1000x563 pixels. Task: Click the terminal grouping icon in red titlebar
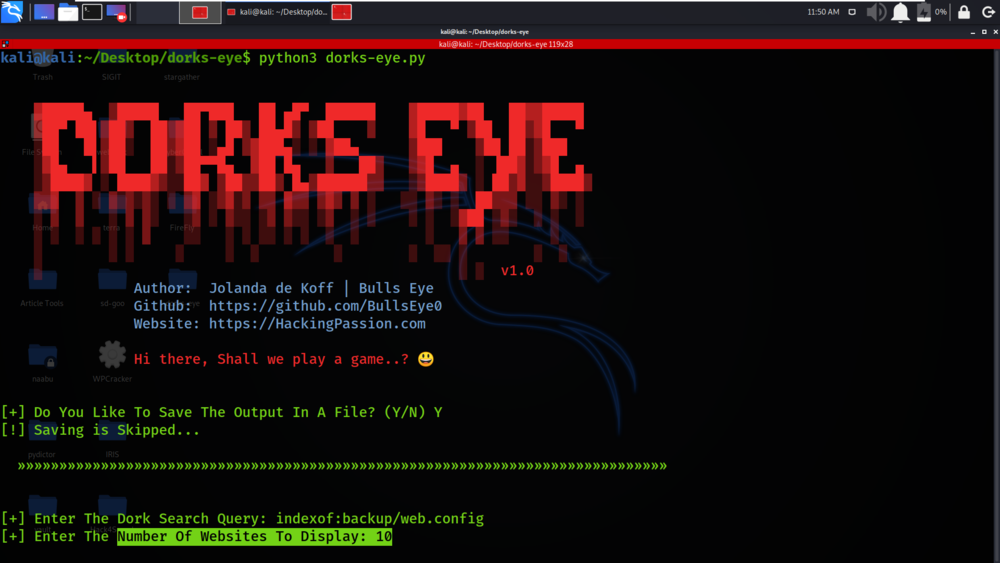[x=5, y=44]
